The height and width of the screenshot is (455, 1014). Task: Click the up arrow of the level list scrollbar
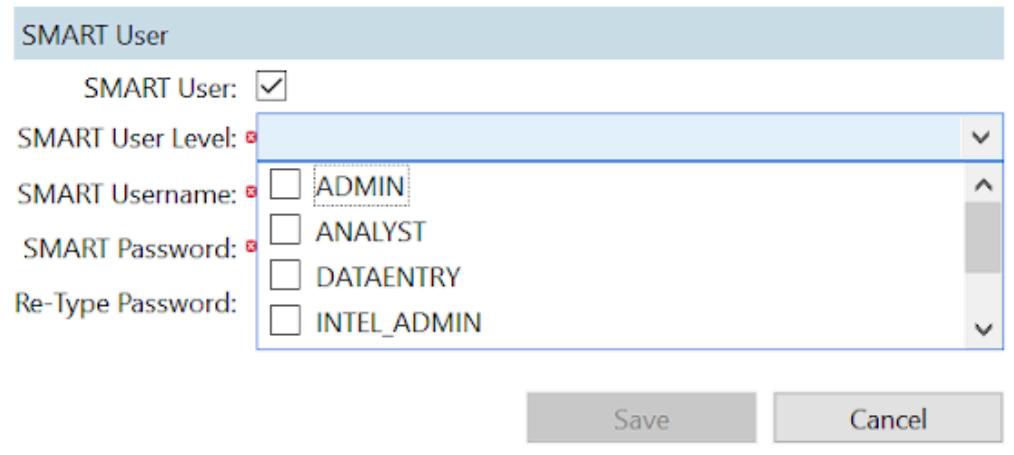pos(980,184)
